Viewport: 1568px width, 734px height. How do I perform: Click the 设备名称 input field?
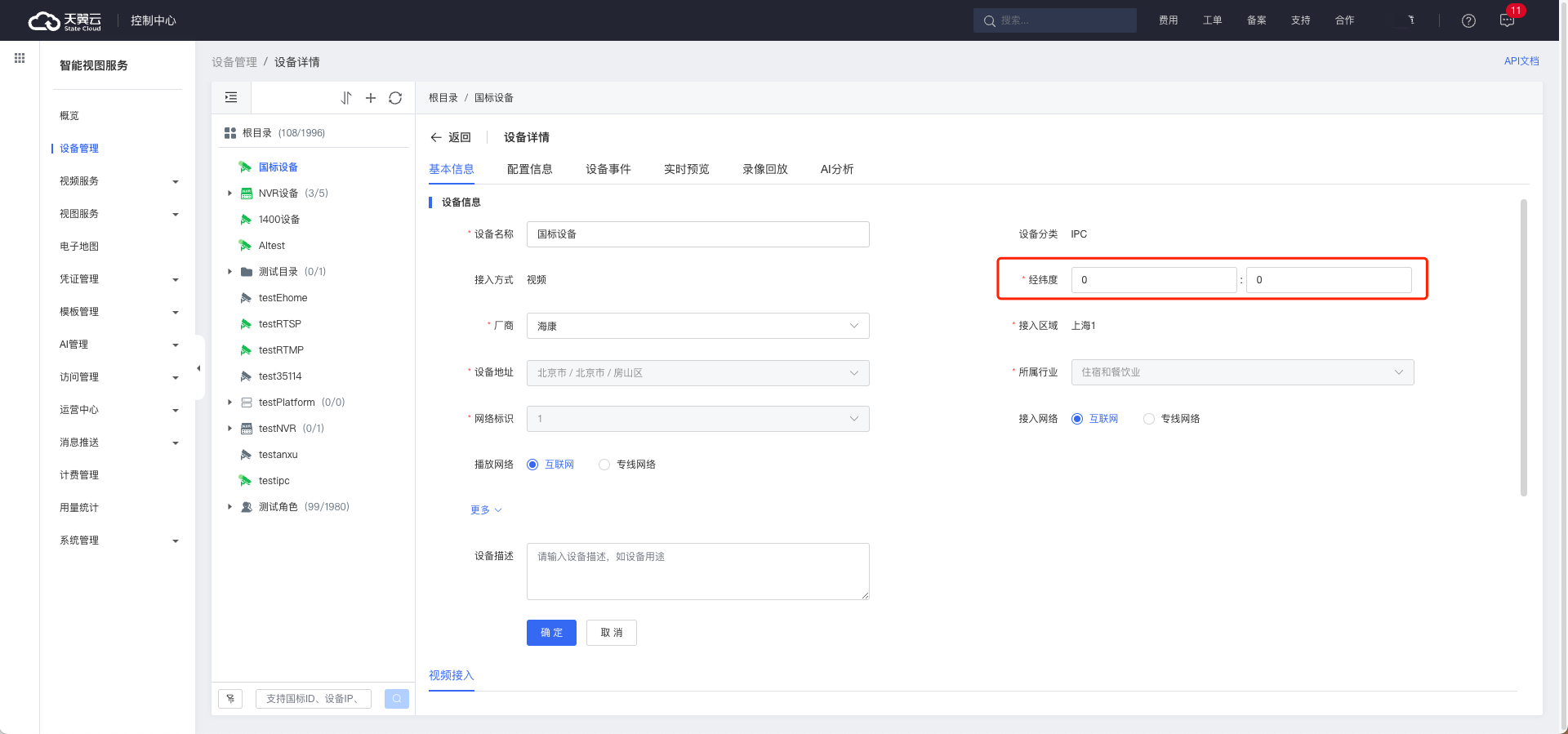tap(698, 234)
